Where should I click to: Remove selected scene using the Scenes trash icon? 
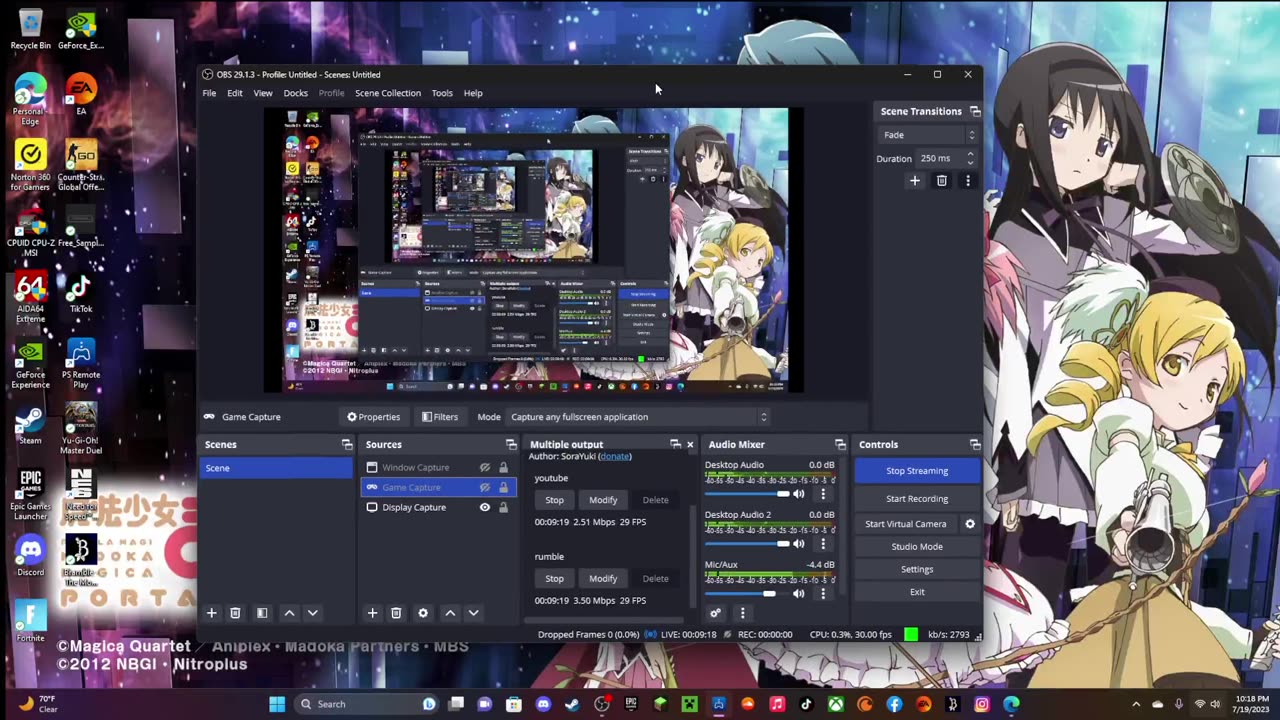click(x=235, y=613)
